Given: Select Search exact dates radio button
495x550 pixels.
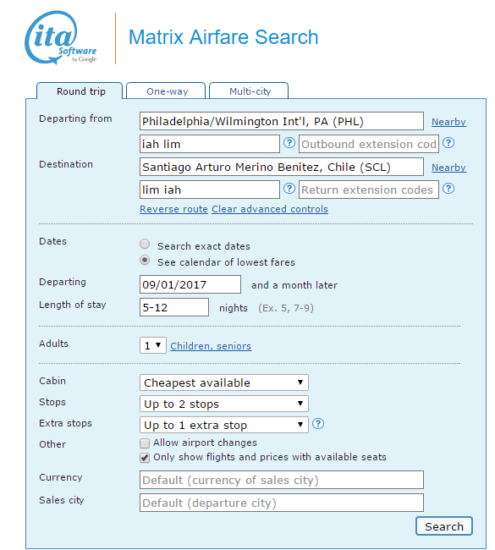Looking at the screenshot, I should click(145, 244).
